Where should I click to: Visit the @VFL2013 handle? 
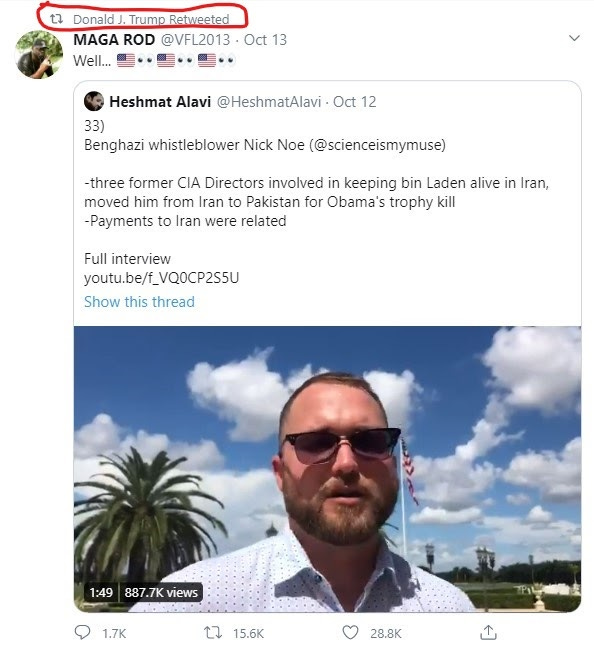tap(195, 40)
